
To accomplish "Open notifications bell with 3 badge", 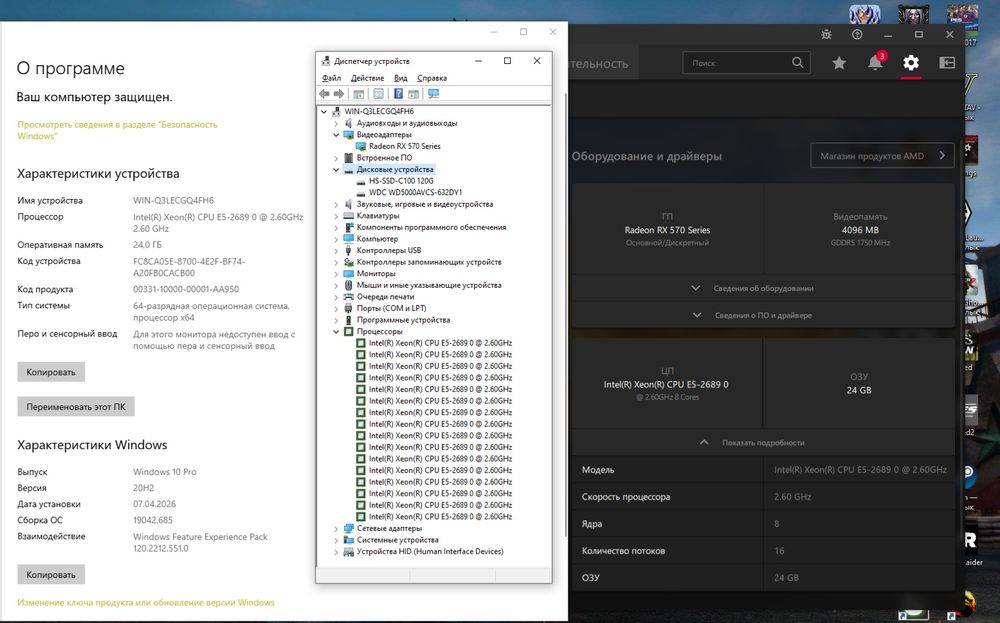I will pyautogui.click(x=875, y=63).
